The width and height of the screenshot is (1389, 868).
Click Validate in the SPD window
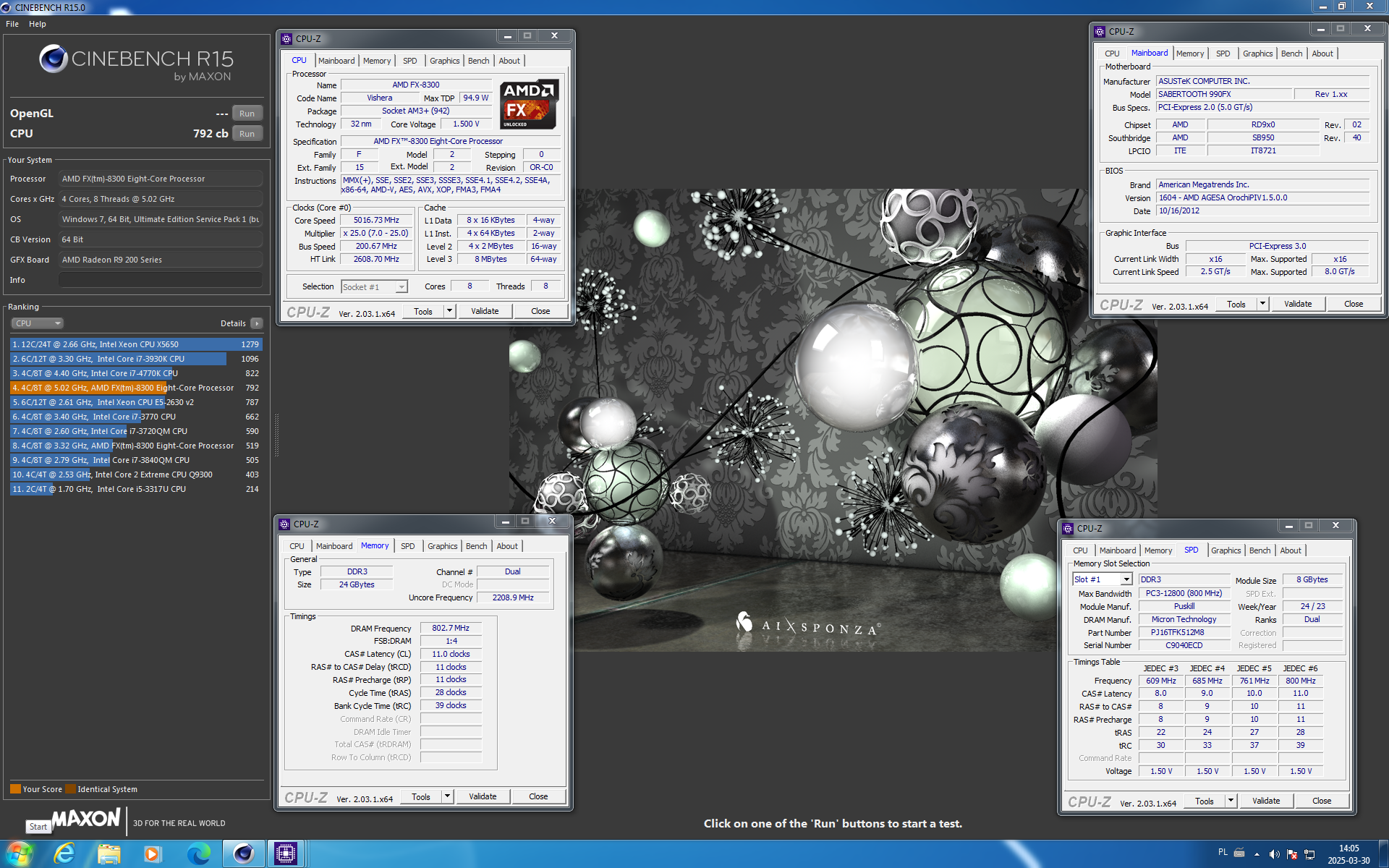1266,801
